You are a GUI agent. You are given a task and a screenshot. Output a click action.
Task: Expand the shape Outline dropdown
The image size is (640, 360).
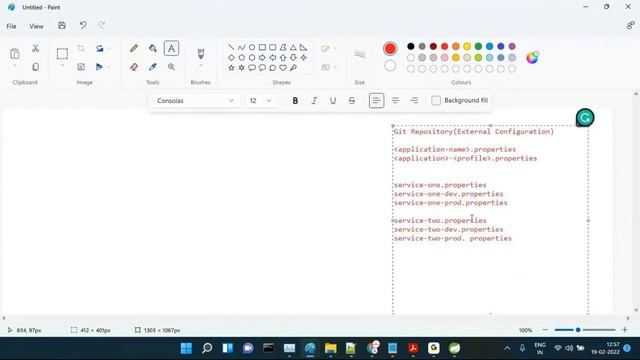(335, 49)
